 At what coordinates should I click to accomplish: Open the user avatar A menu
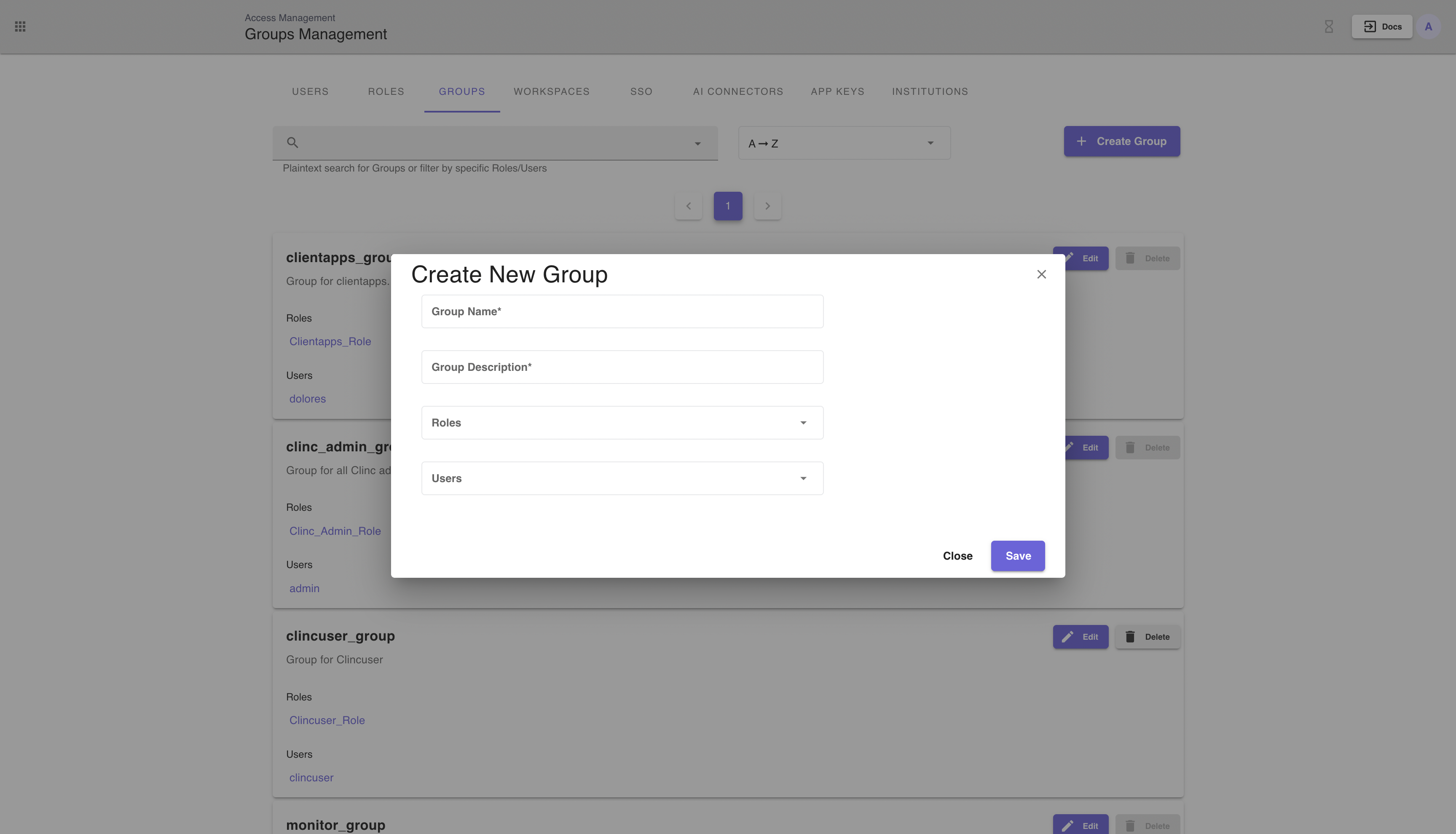click(x=1429, y=27)
